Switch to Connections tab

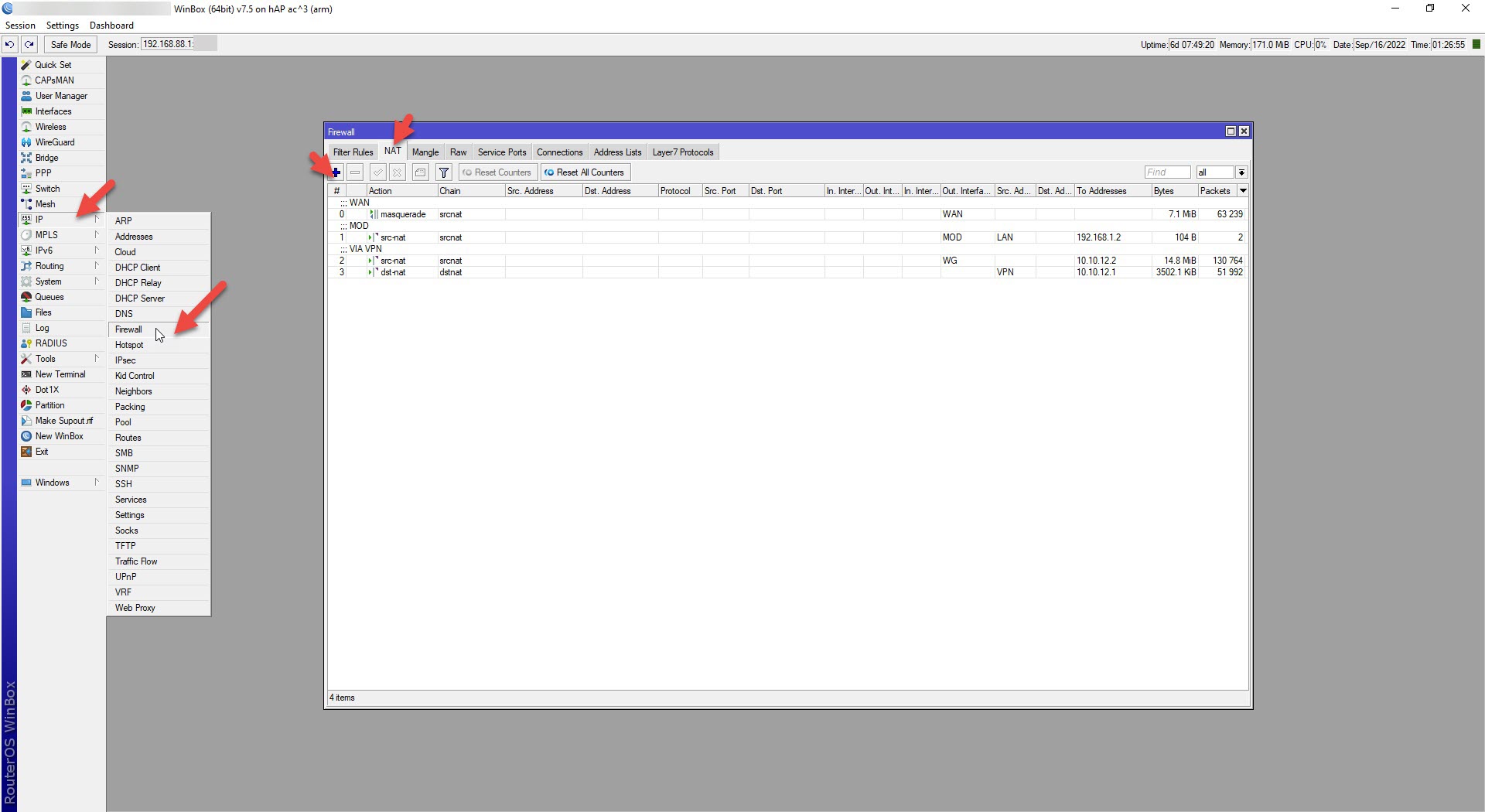click(x=560, y=152)
